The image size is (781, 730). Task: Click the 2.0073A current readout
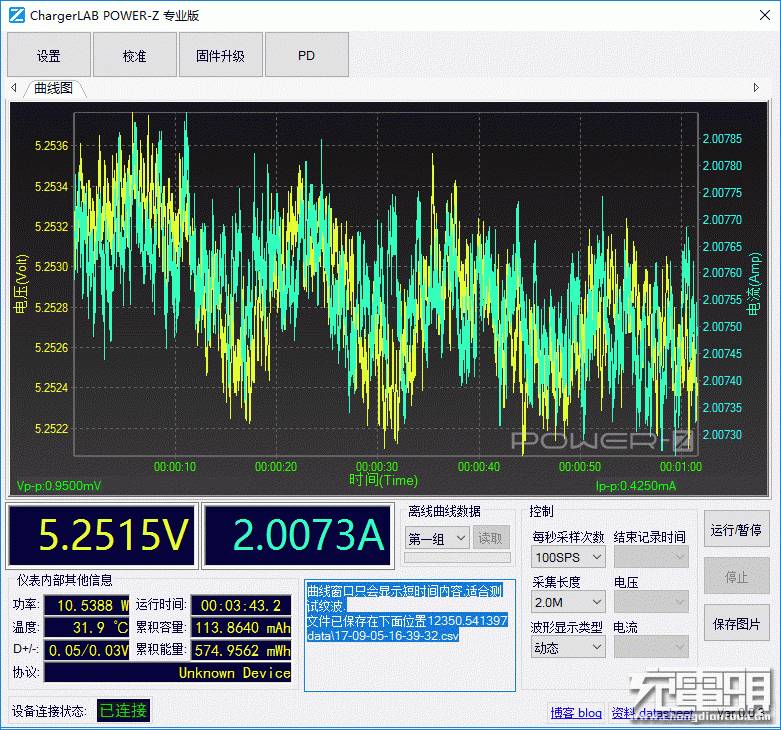[297, 535]
